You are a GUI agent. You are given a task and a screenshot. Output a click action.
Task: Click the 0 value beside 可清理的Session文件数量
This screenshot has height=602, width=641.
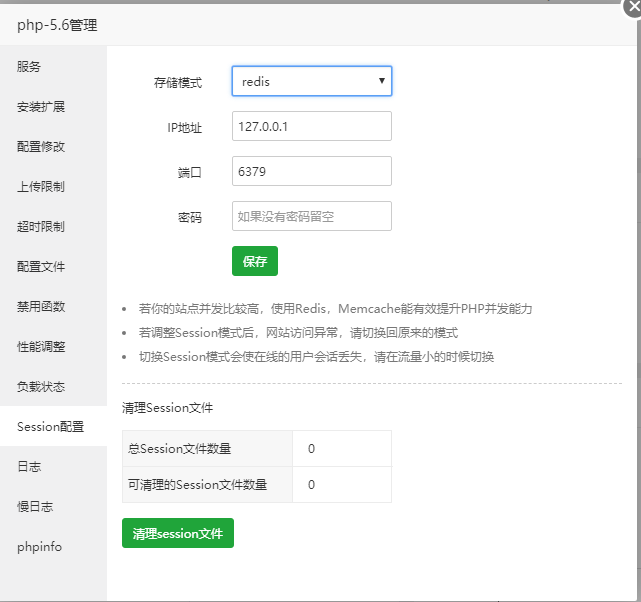click(x=311, y=484)
